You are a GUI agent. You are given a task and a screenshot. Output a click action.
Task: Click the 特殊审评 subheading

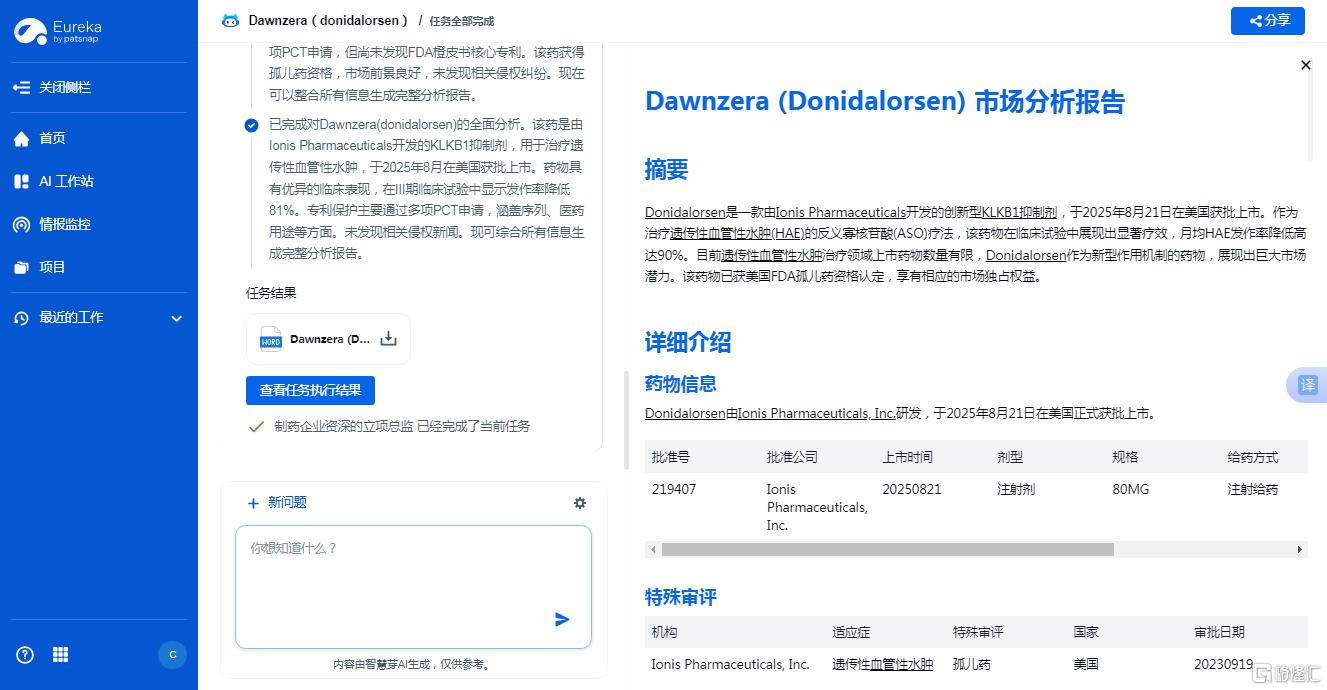(x=681, y=597)
